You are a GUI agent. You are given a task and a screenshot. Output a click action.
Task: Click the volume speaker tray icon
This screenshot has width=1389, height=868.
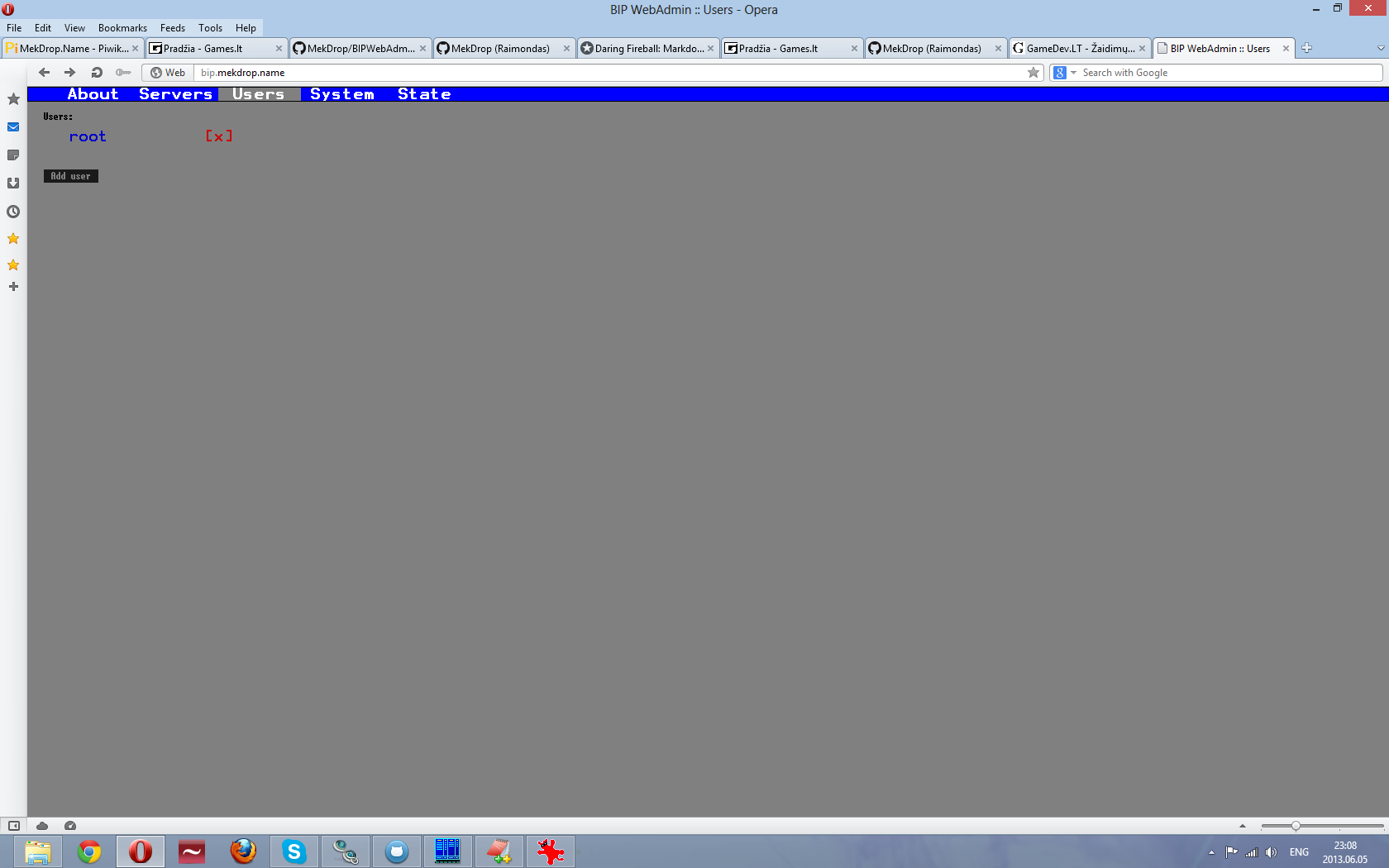point(1271,852)
